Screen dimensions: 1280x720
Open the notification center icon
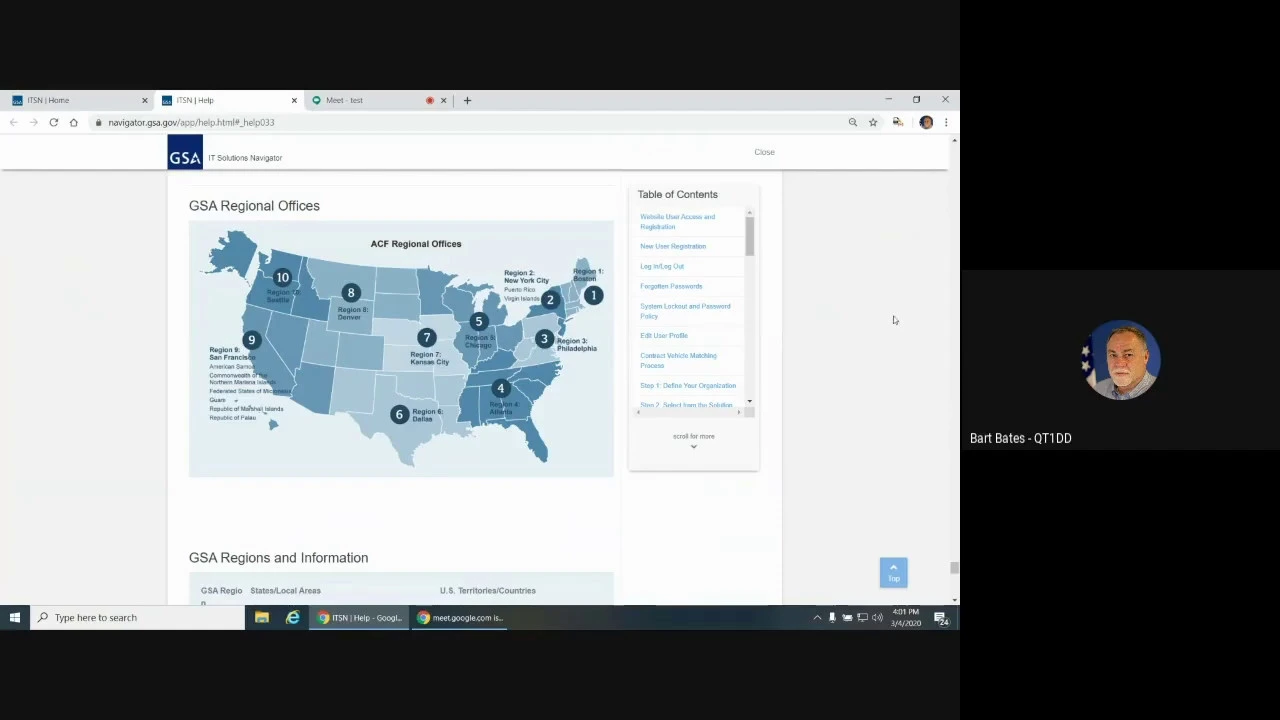[x=941, y=618]
